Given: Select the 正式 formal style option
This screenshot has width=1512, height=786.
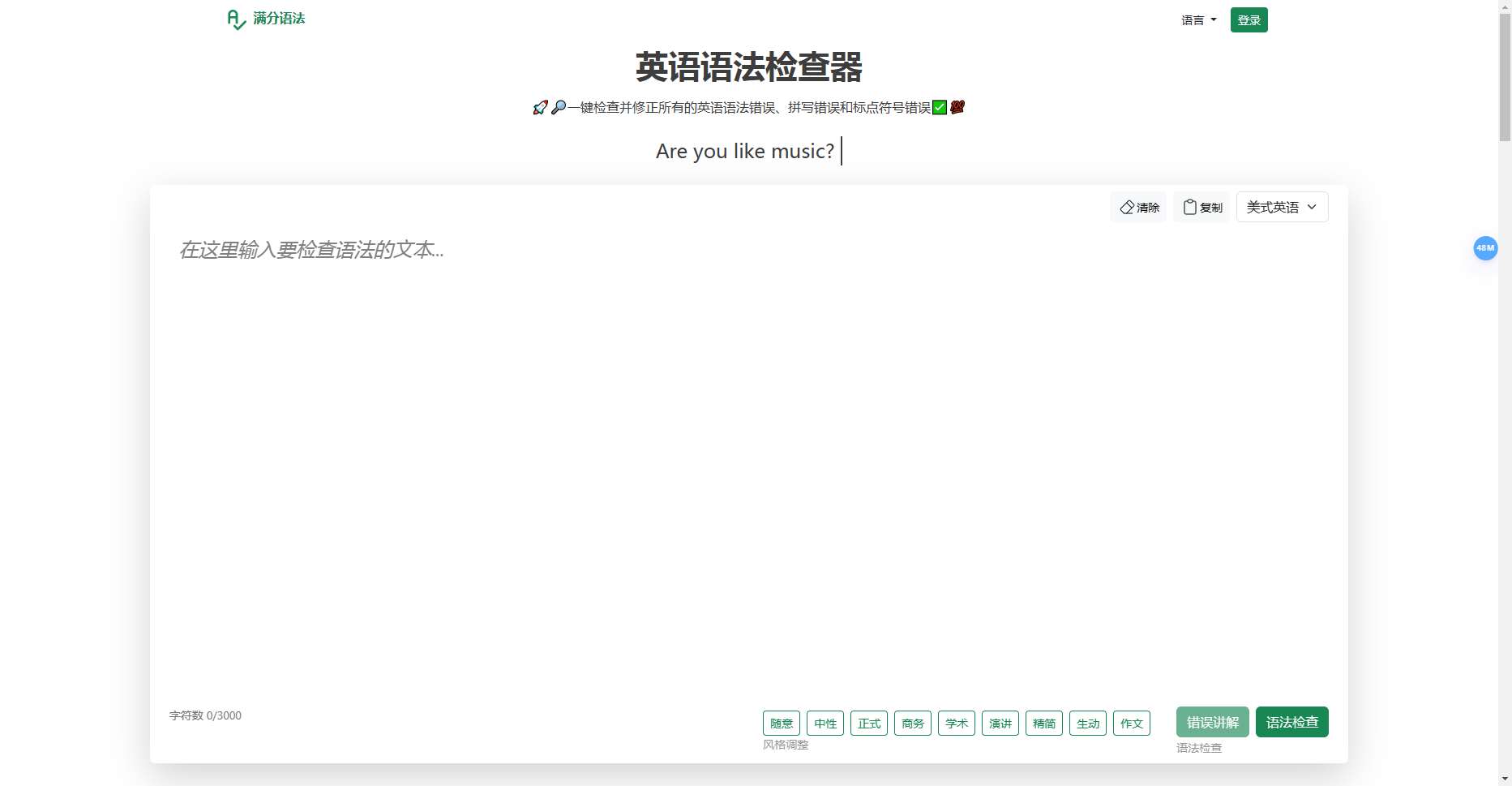Looking at the screenshot, I should [x=869, y=723].
